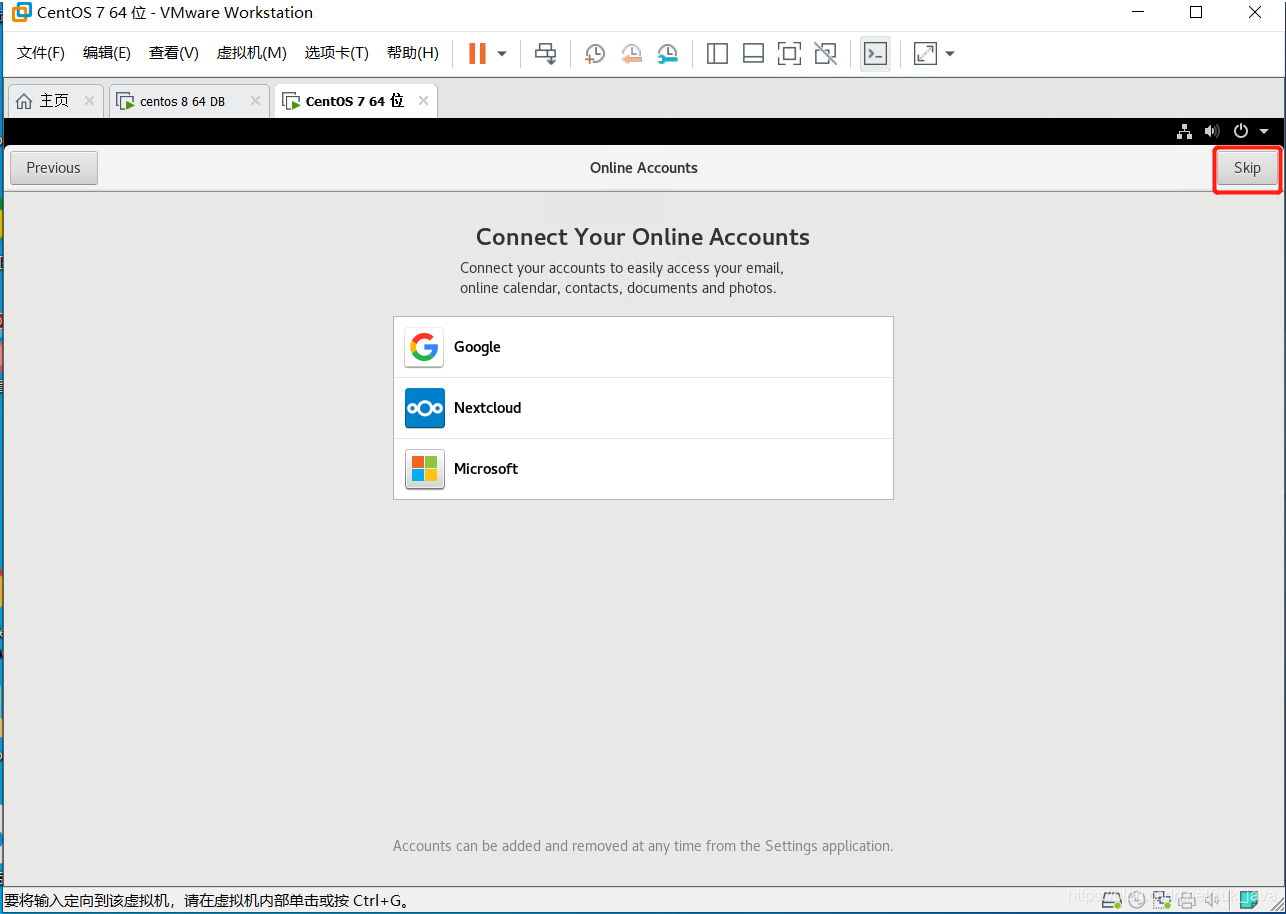Click the Connect Your Online Accounts heading

(x=643, y=237)
